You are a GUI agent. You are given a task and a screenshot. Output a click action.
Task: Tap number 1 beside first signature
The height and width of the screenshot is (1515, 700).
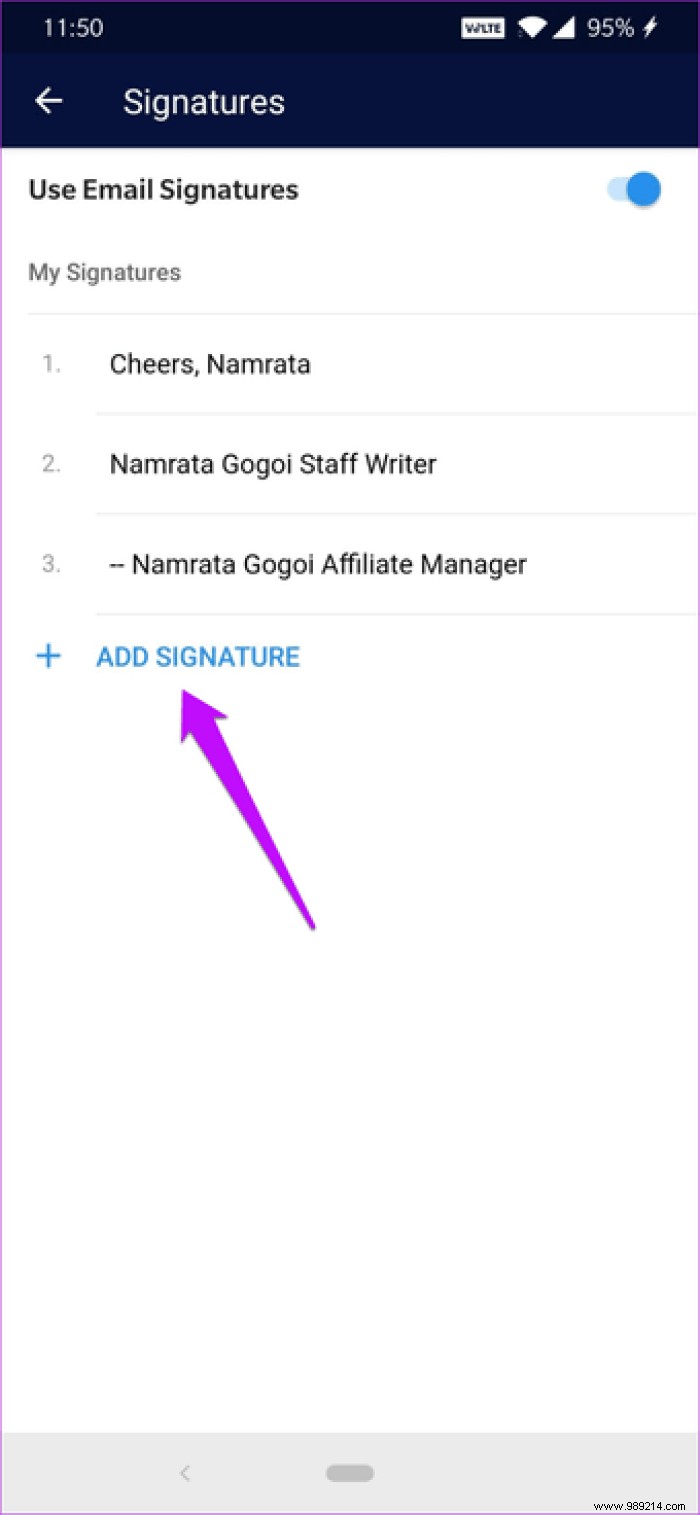pos(50,364)
